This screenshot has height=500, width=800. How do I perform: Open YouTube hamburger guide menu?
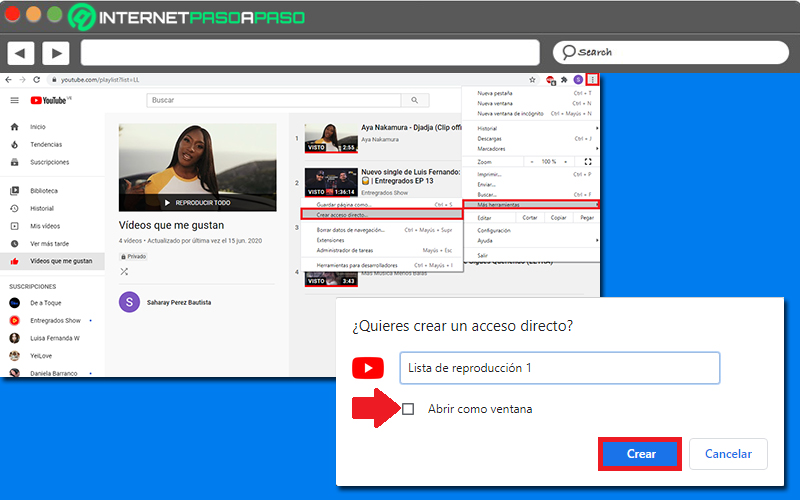14,100
